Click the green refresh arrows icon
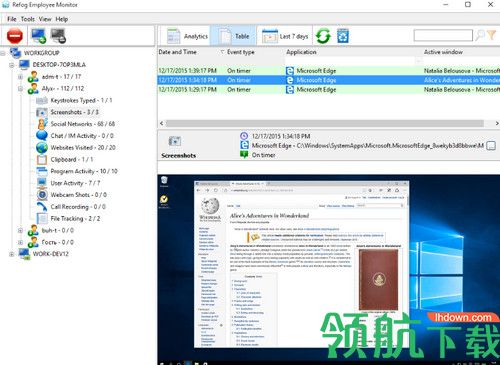This screenshot has height=365, width=500. [323, 36]
